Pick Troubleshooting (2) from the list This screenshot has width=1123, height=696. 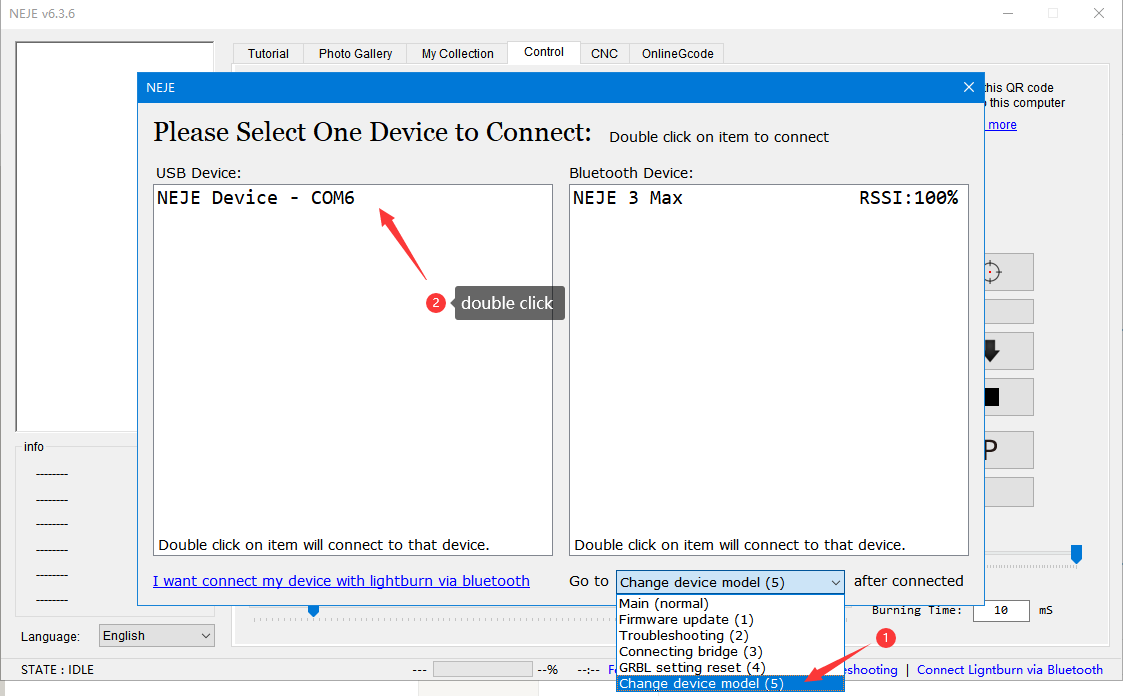click(684, 636)
